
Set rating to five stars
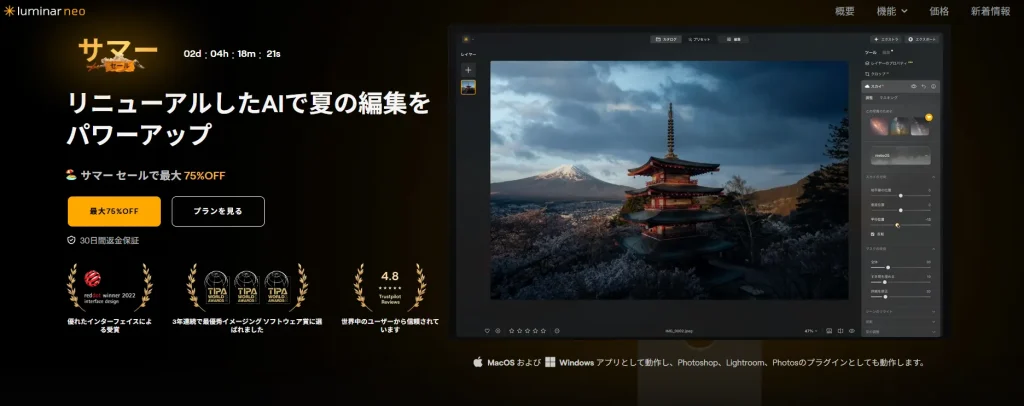click(x=543, y=331)
